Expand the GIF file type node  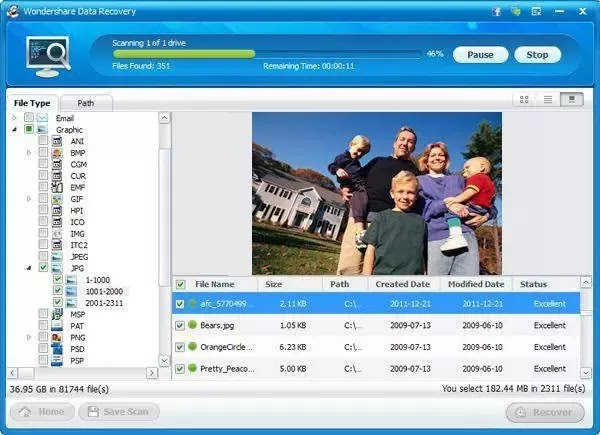[29, 199]
